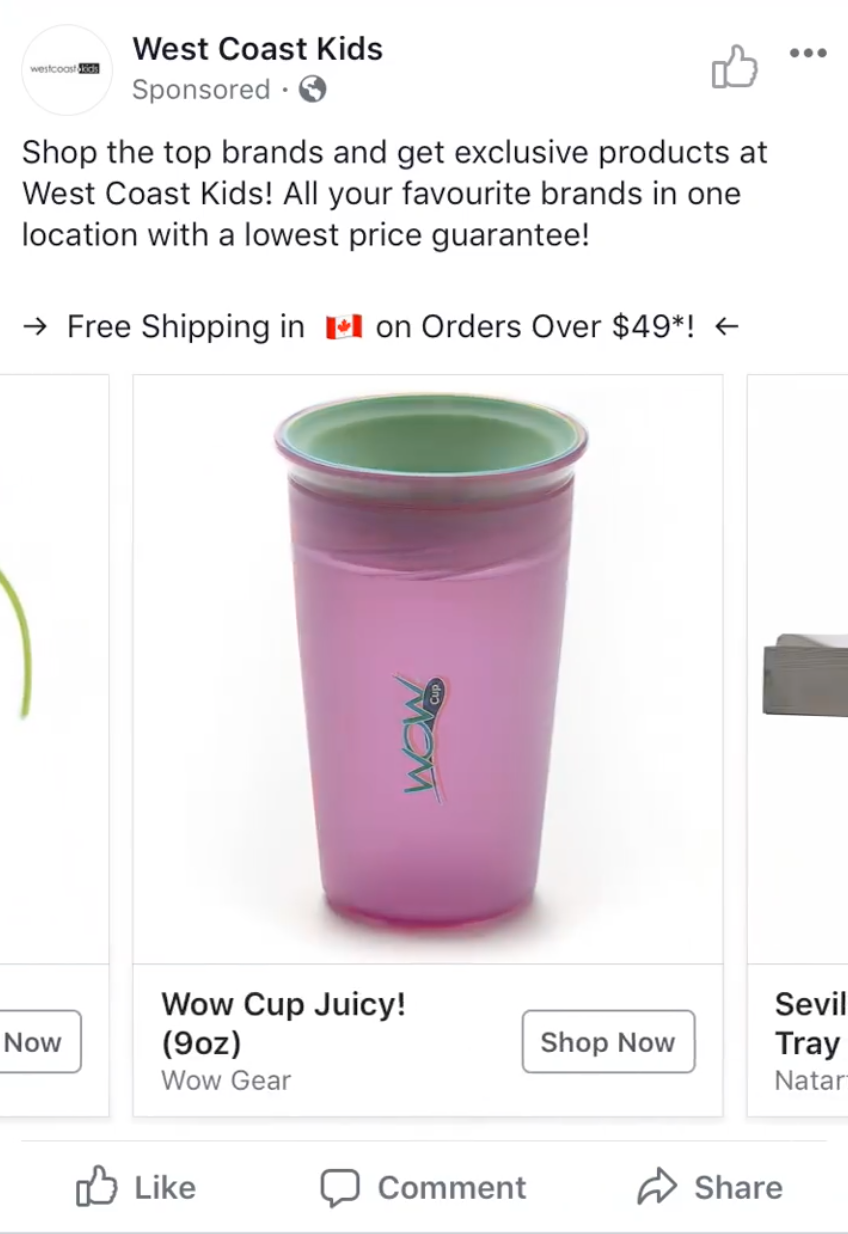Open West Coast Kids profile picture
Screen dimensions: 848x1234
(66, 69)
